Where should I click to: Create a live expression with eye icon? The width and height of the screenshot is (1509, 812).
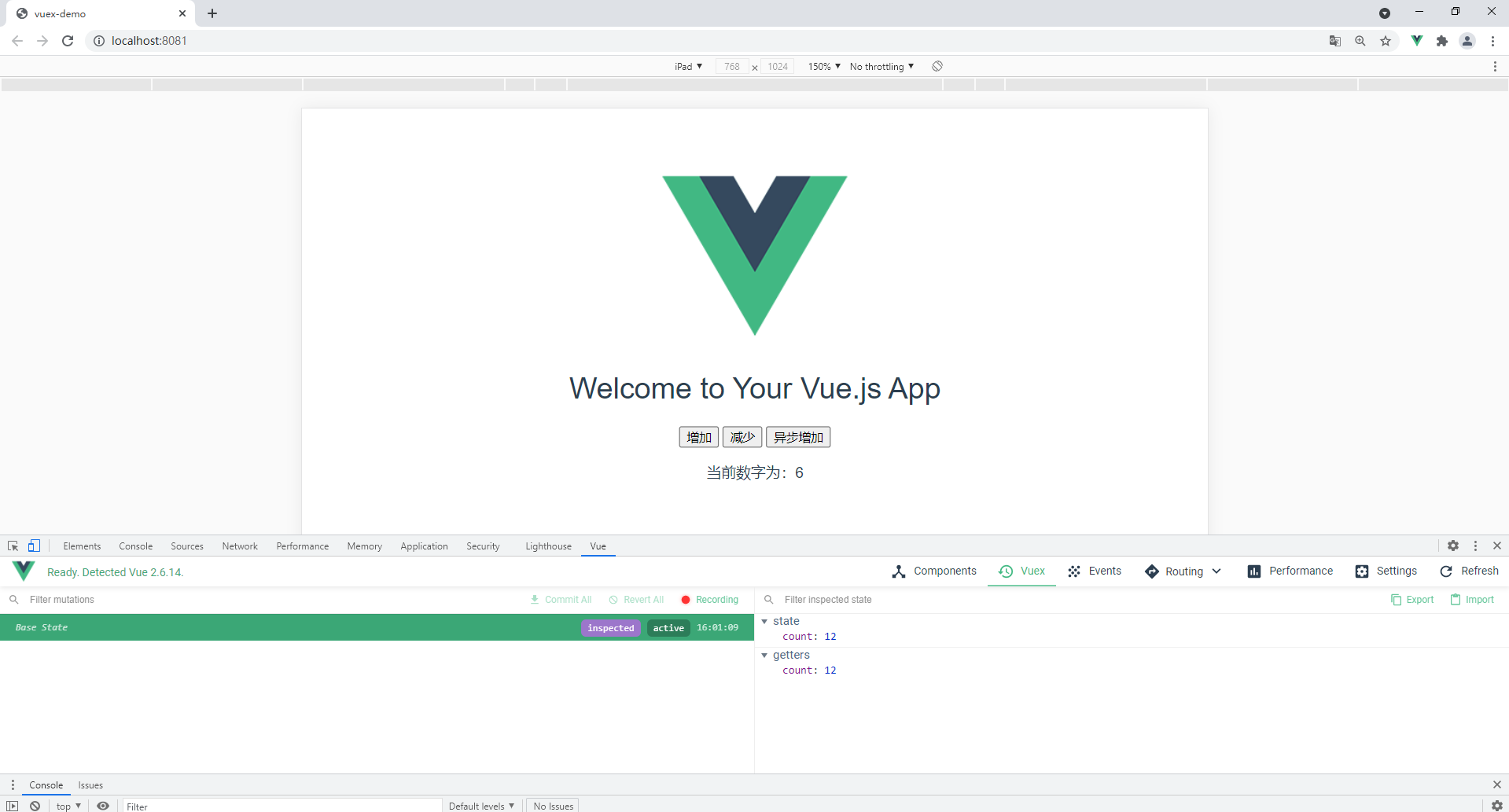(103, 806)
